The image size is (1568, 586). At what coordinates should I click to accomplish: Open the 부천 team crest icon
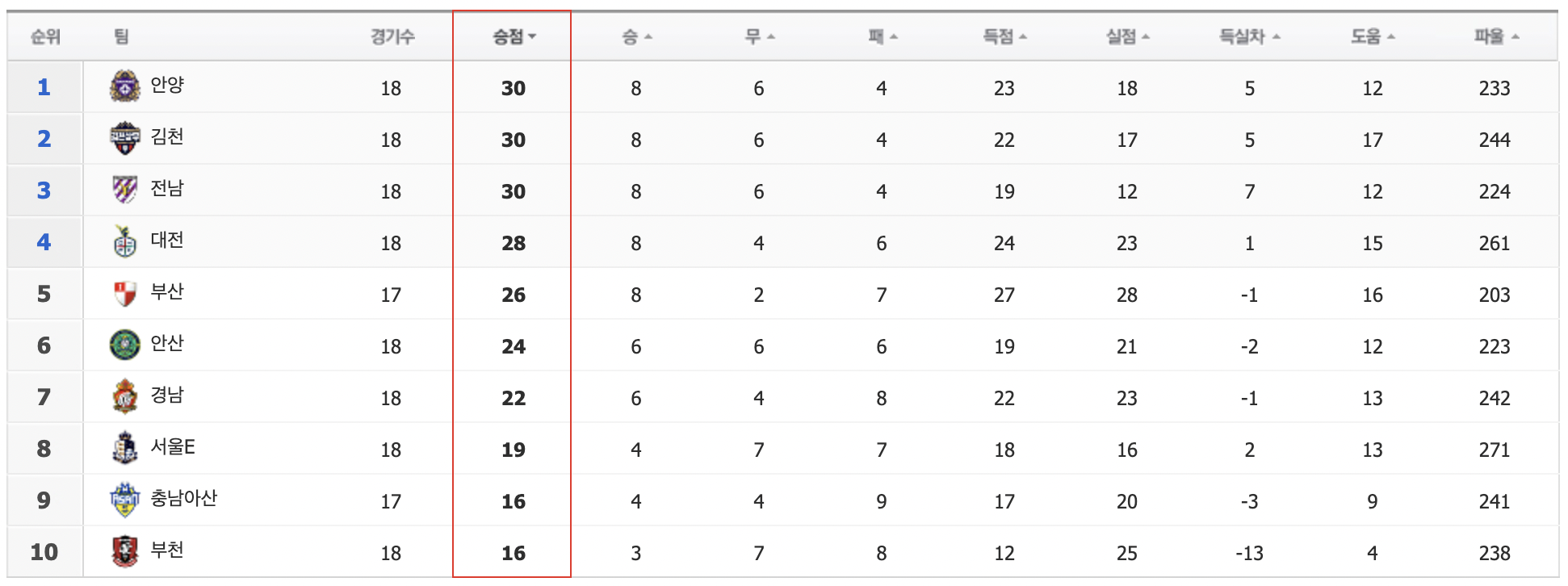point(125,551)
